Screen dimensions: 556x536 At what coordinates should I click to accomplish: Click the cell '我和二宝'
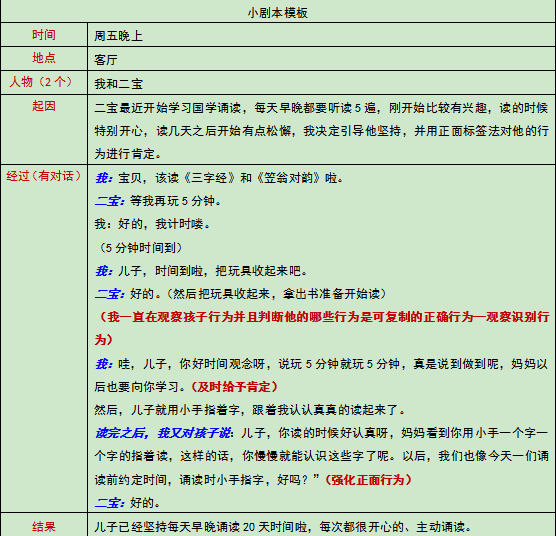coord(118,84)
